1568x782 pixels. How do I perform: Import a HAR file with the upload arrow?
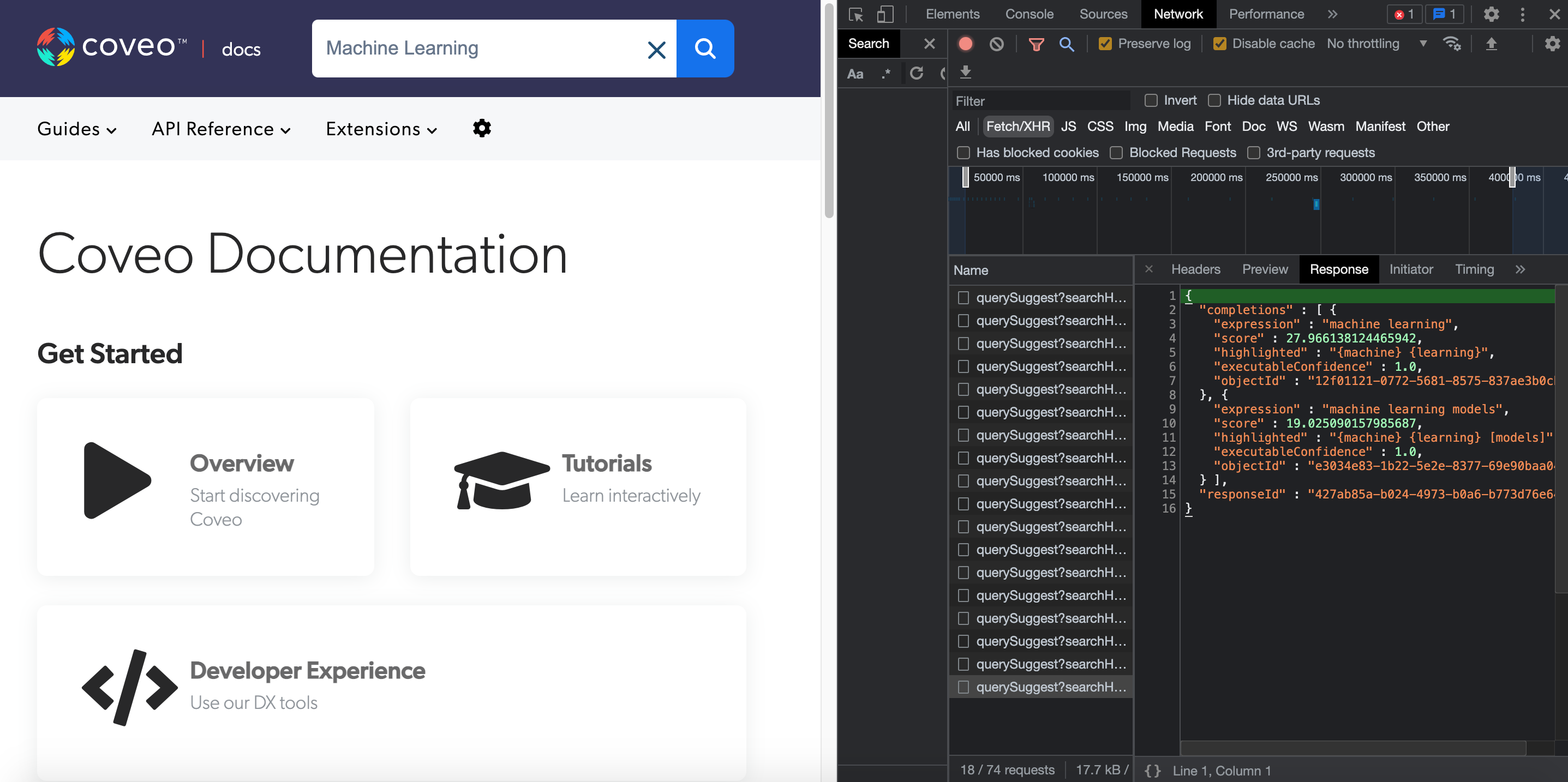click(x=1491, y=44)
